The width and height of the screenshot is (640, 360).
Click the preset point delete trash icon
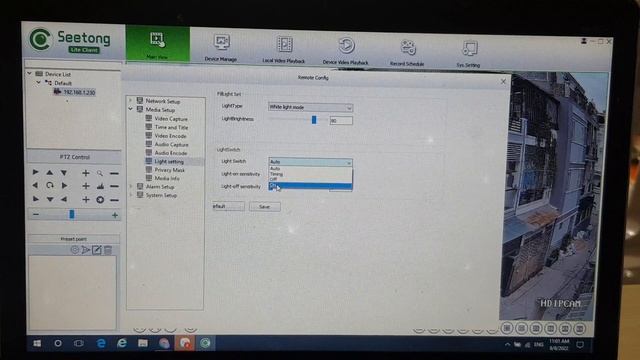[x=108, y=250]
